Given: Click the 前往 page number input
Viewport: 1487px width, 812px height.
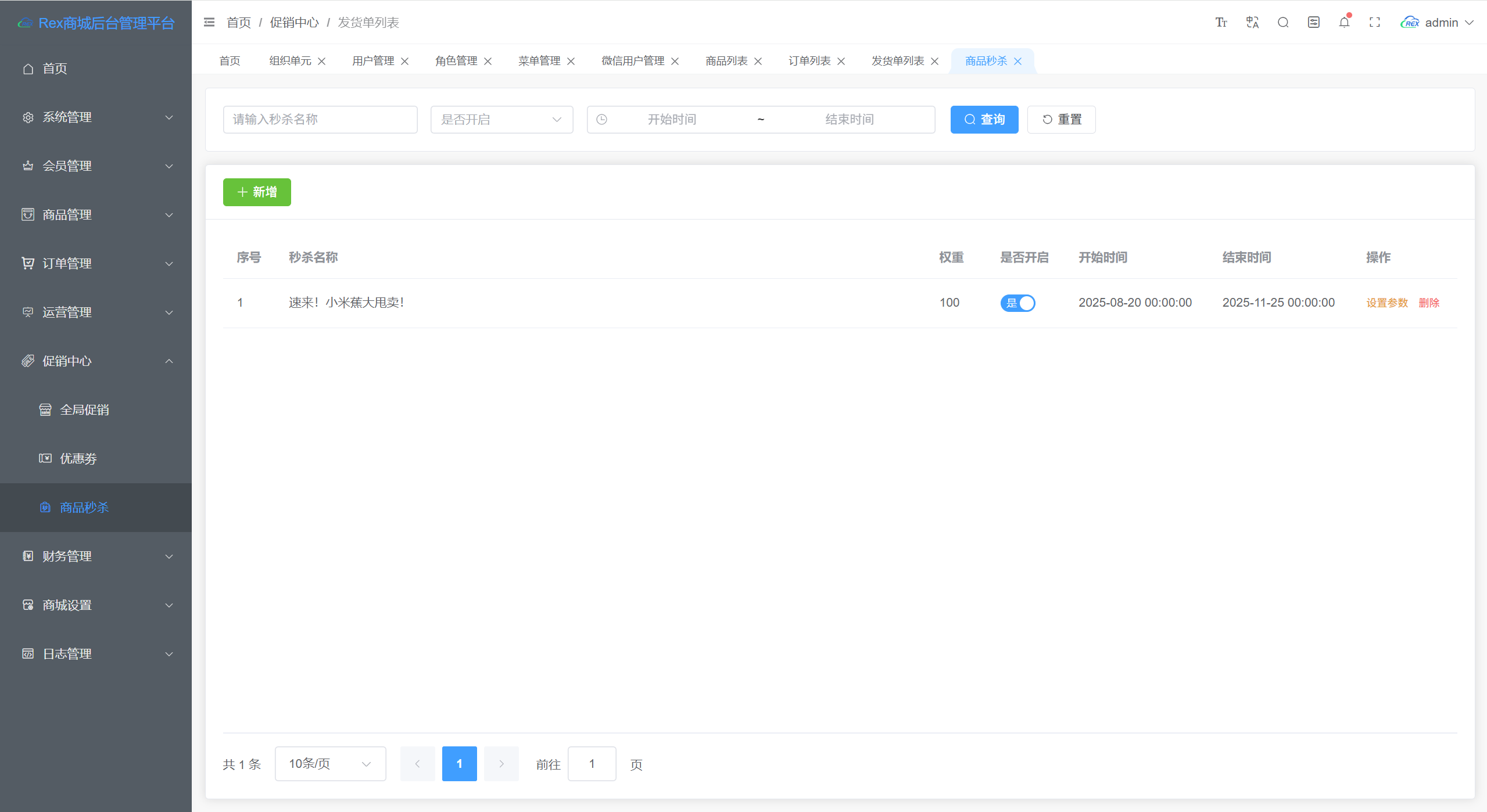Looking at the screenshot, I should [592, 763].
